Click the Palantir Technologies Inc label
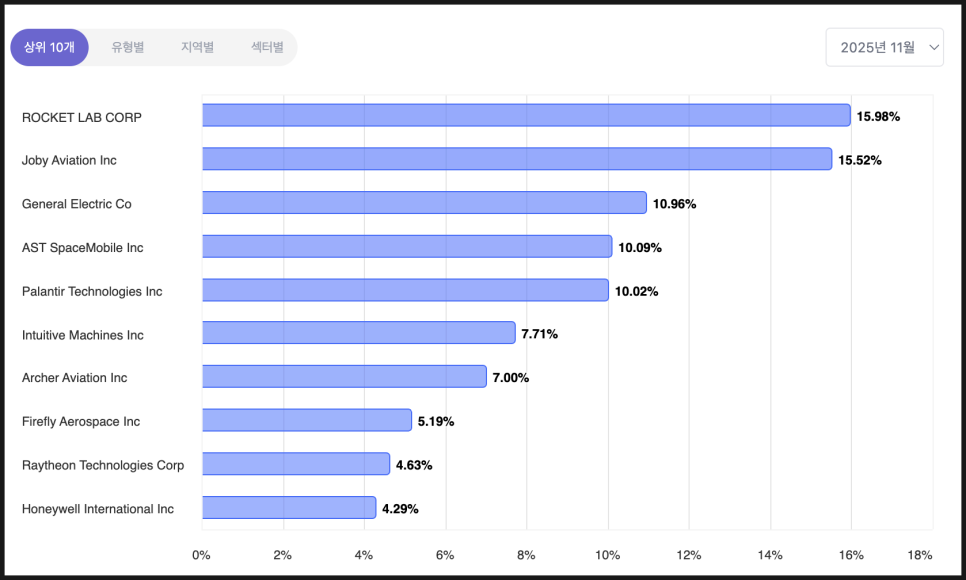The height and width of the screenshot is (580, 966). coord(92,291)
